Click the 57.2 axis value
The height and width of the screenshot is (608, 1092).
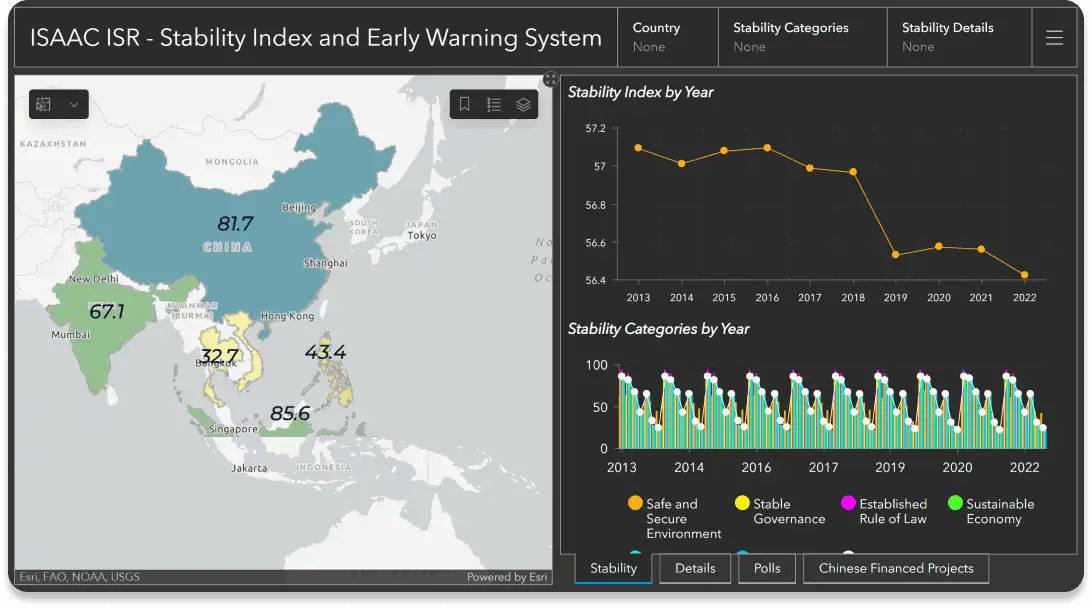pos(595,128)
